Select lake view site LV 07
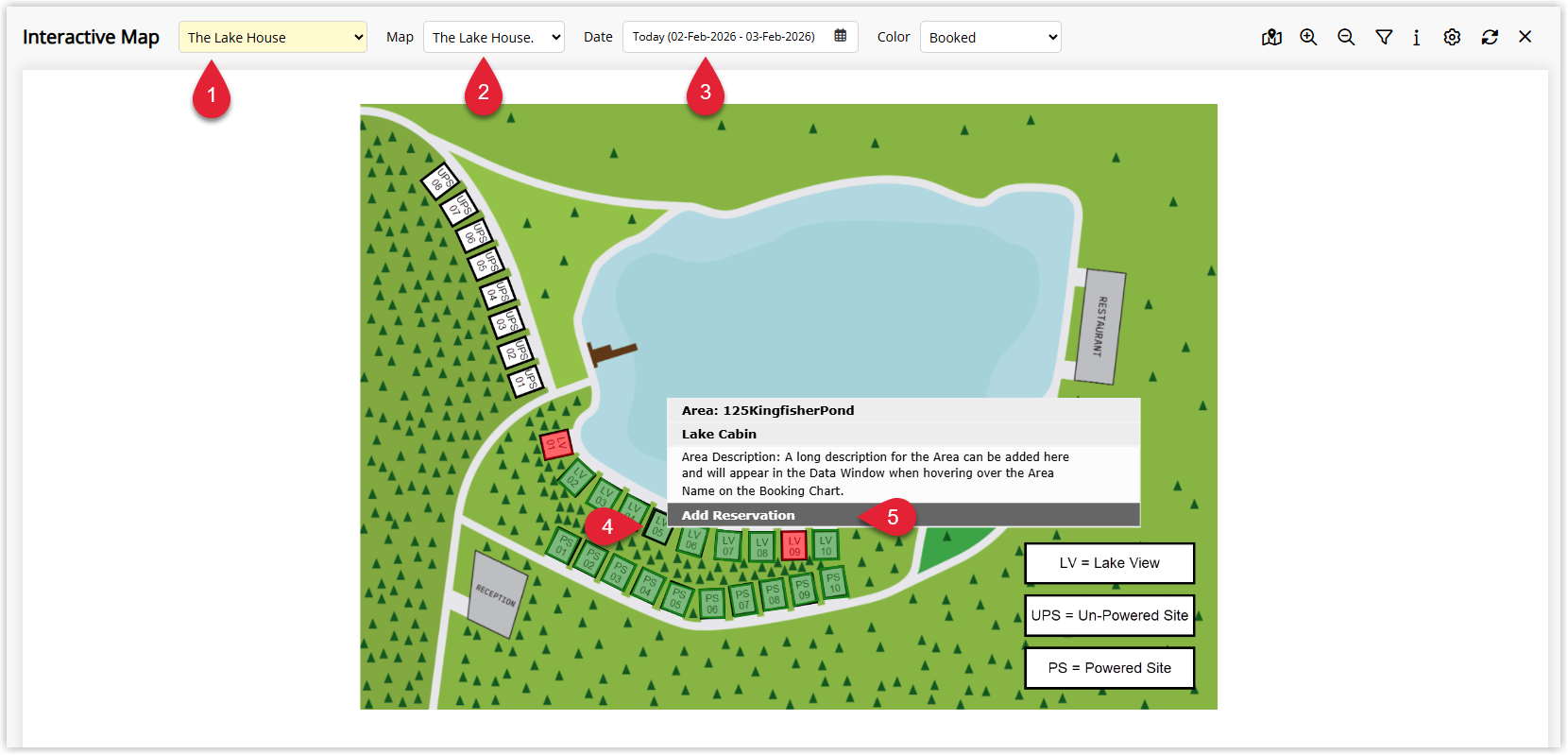The height and width of the screenshot is (755, 1568). (x=727, y=545)
